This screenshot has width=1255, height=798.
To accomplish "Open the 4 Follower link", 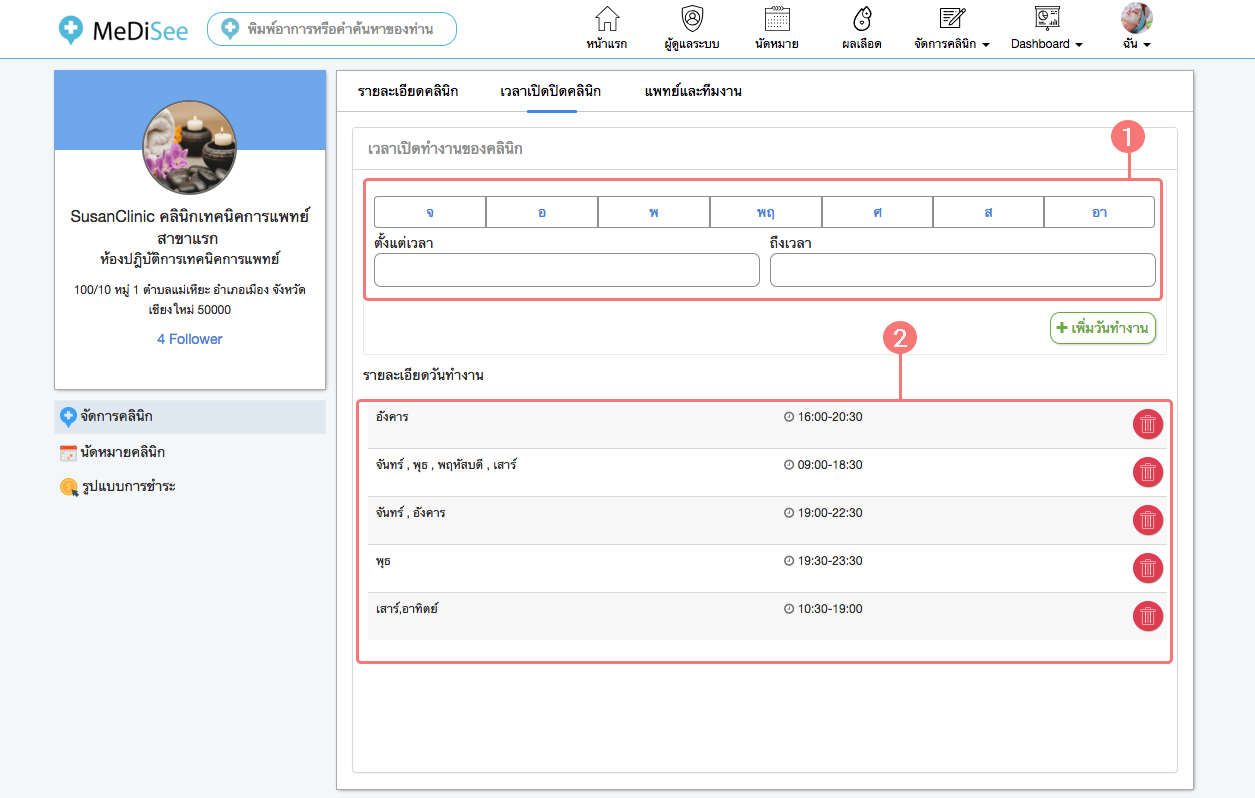I will point(190,339).
